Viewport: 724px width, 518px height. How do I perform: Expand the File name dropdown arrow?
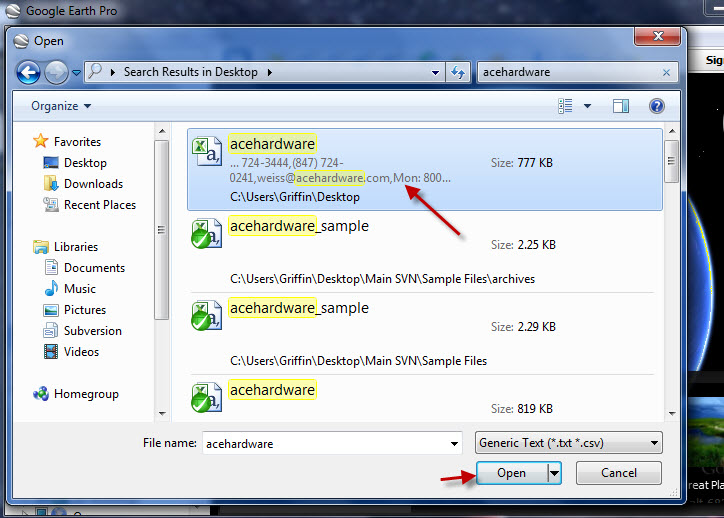[454, 444]
